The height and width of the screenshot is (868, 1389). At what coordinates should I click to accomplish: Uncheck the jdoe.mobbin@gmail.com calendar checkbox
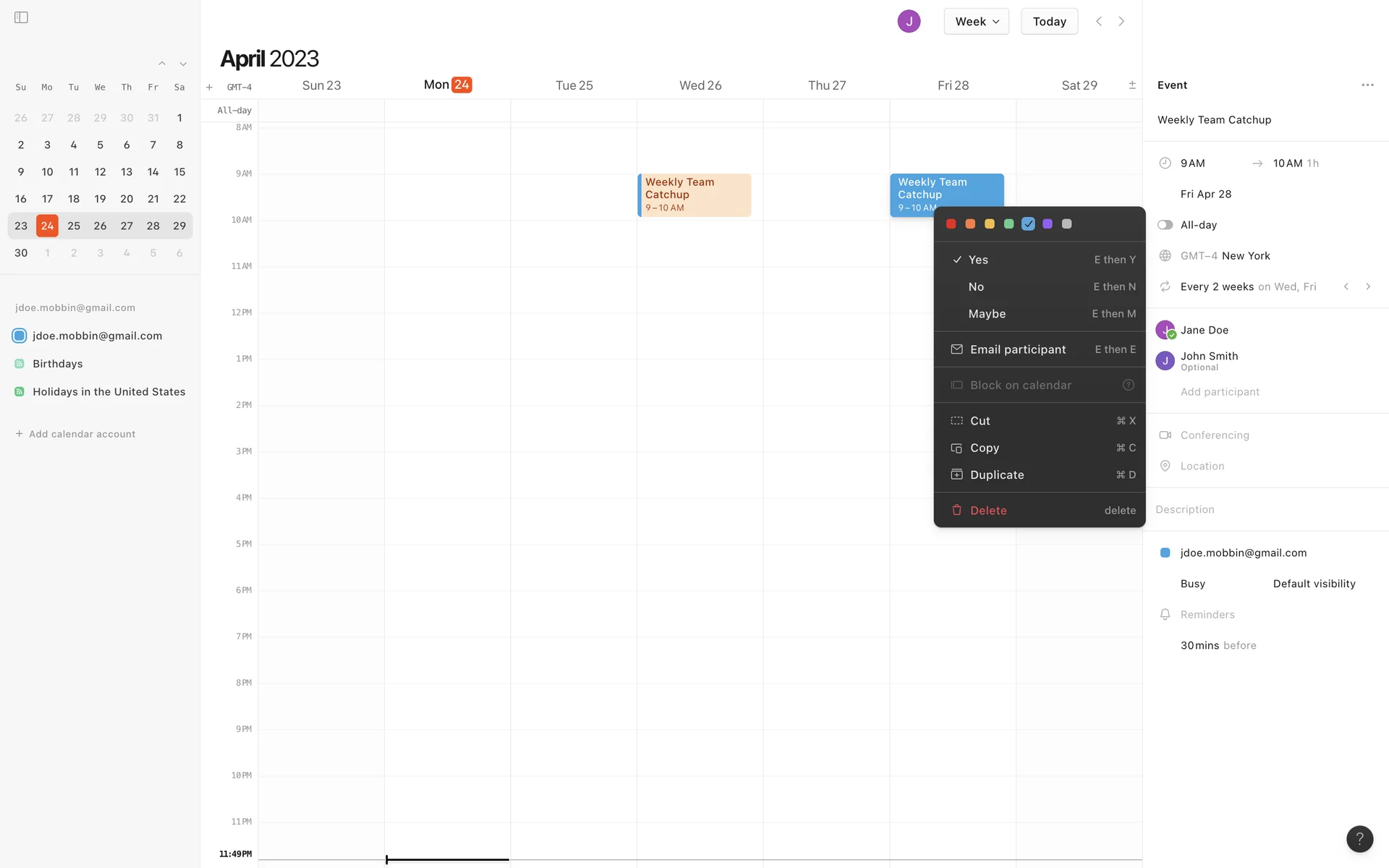tap(20, 336)
